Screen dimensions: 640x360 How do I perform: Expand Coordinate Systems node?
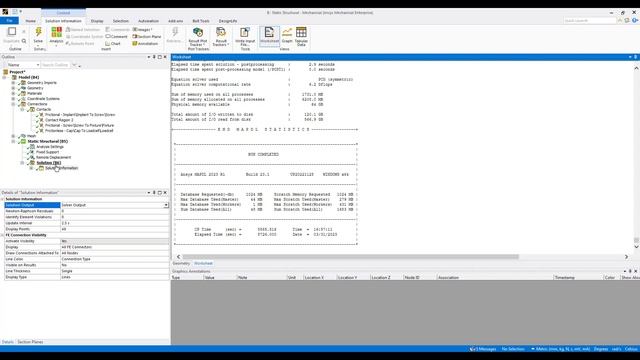pyautogui.click(x=13, y=98)
